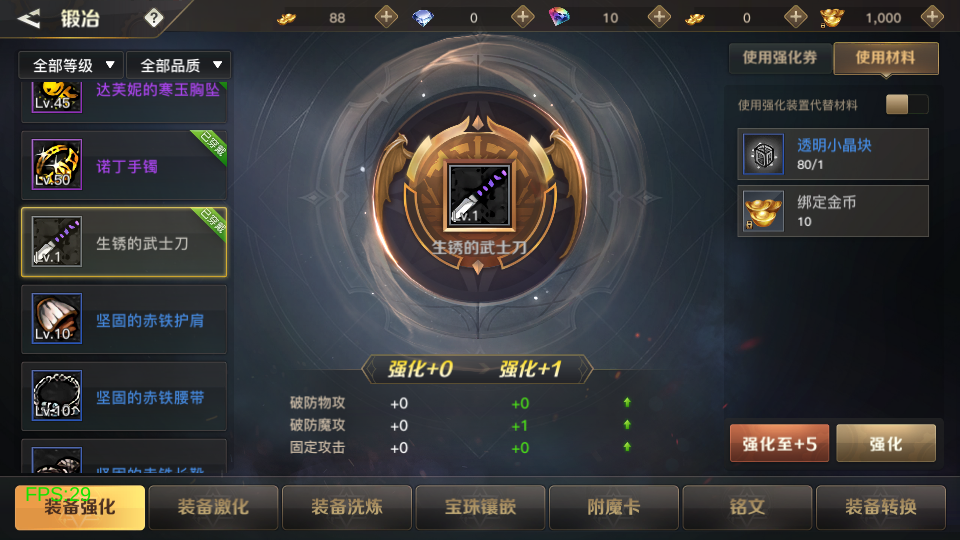This screenshot has height=540, width=960.
Task: Go back using the arrow icon
Action: [28, 18]
